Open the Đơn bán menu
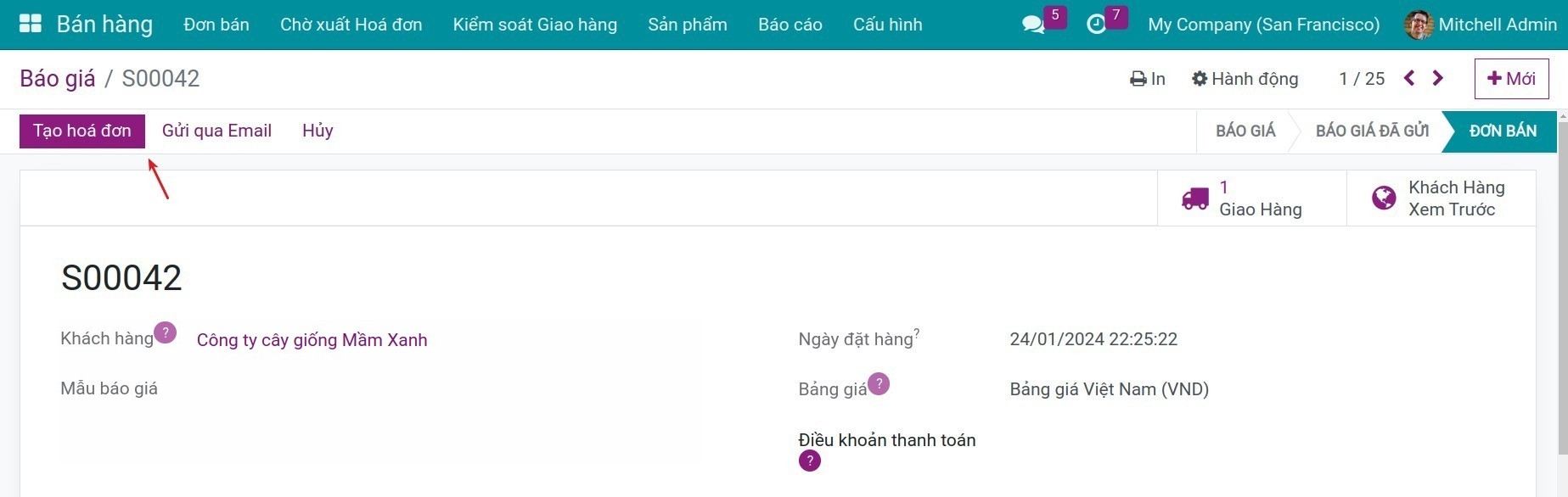 (216, 25)
